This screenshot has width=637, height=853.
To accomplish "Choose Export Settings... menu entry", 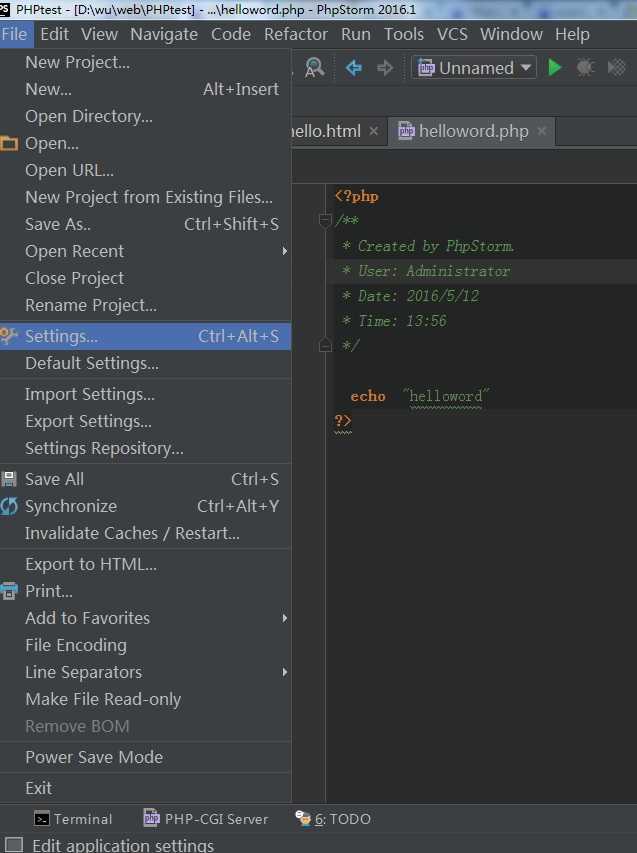I will 145,422.
